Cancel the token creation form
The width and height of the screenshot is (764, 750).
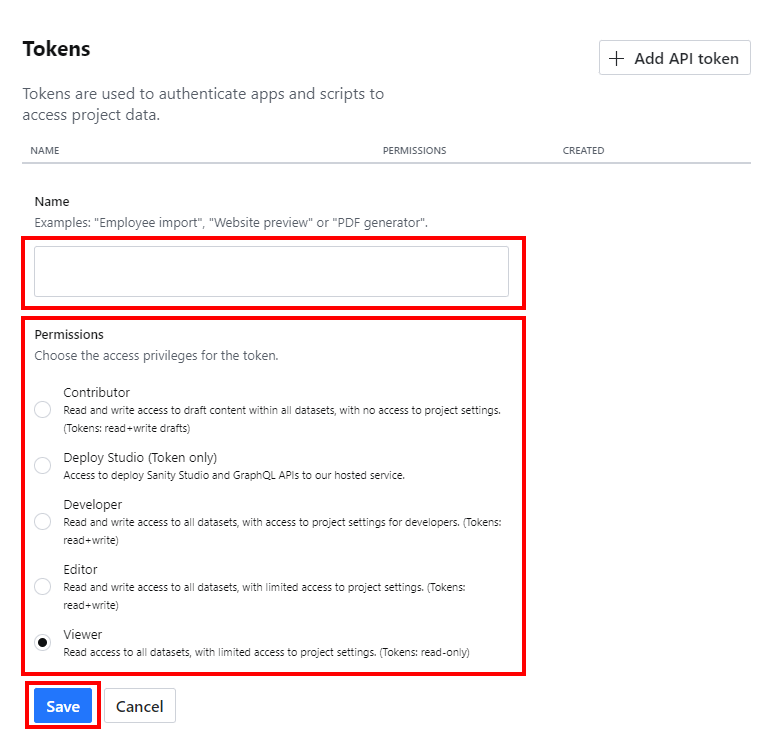click(x=140, y=706)
